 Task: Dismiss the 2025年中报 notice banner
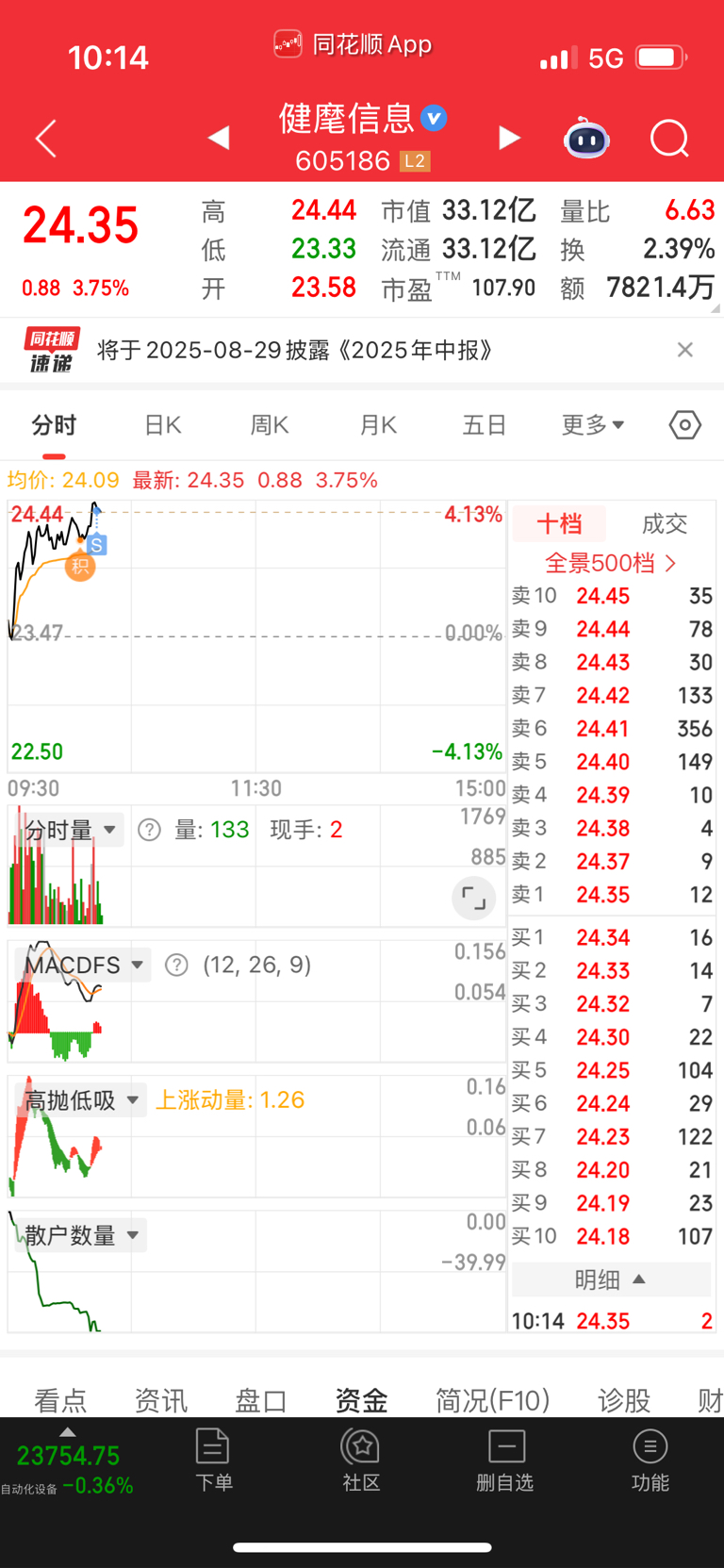(685, 350)
